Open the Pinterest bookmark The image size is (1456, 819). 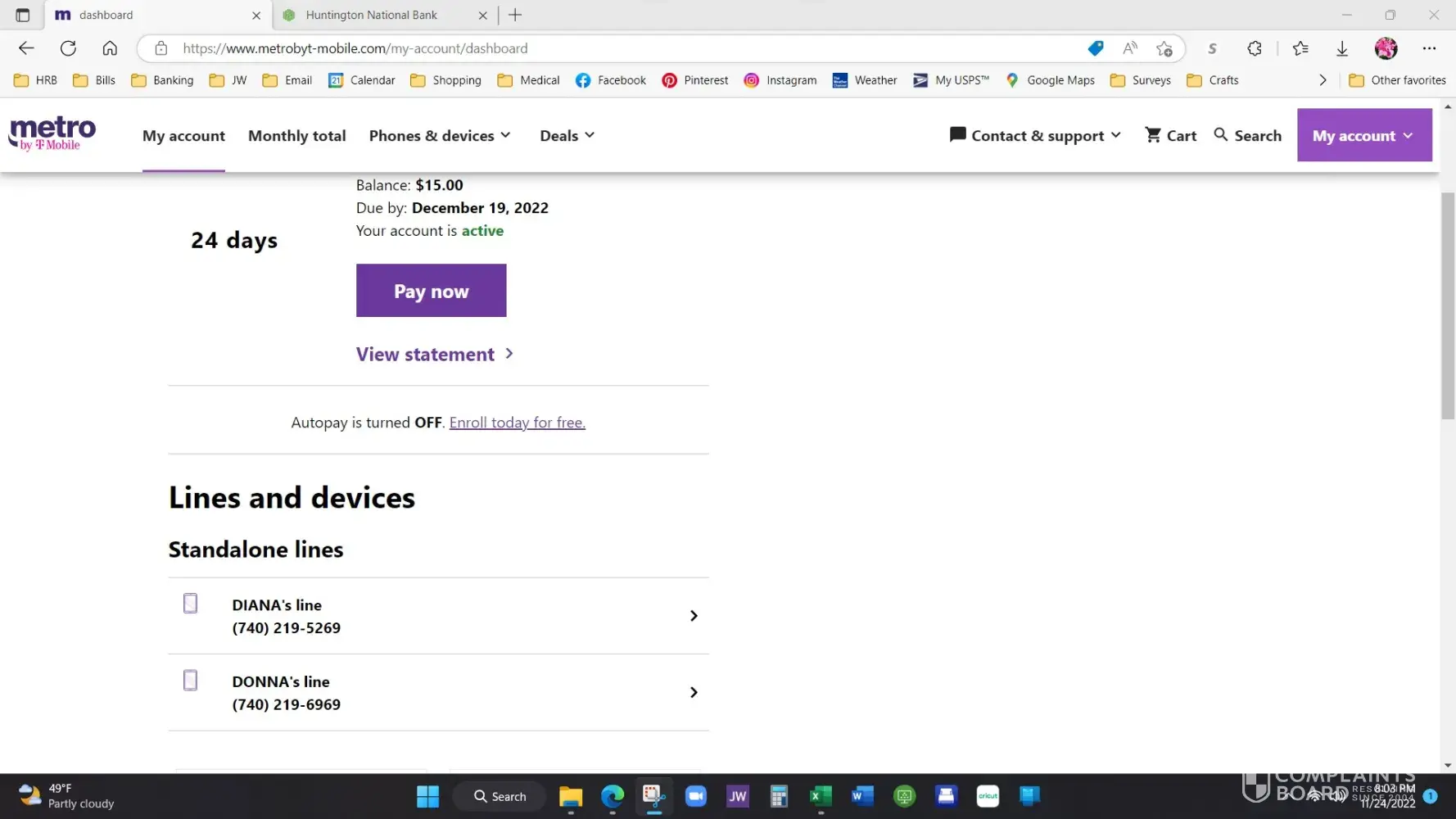[x=695, y=80]
